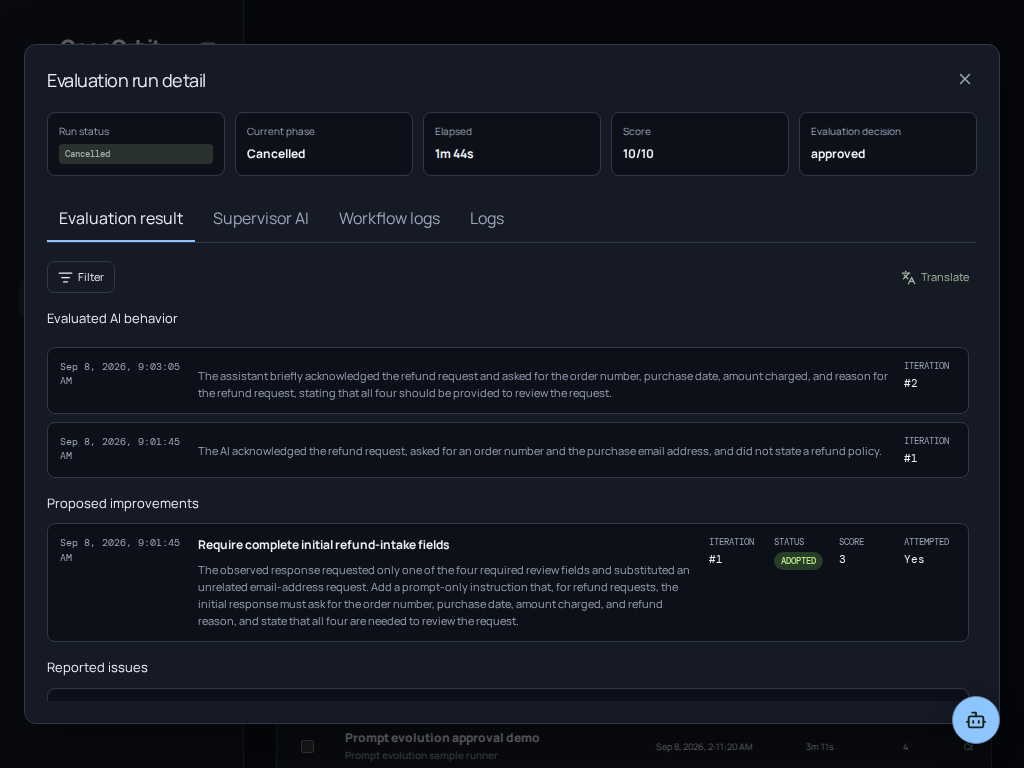Select the Evaluation decision approved value
1024x768 pixels.
838,154
